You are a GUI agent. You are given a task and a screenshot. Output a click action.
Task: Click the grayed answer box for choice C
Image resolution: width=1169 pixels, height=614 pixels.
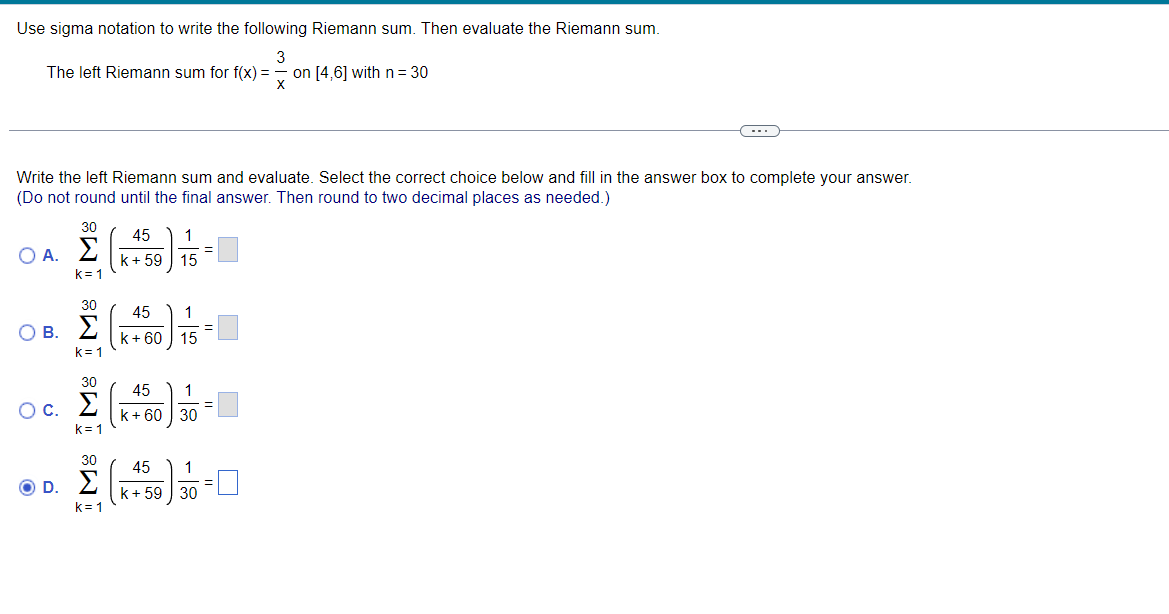click(x=227, y=404)
